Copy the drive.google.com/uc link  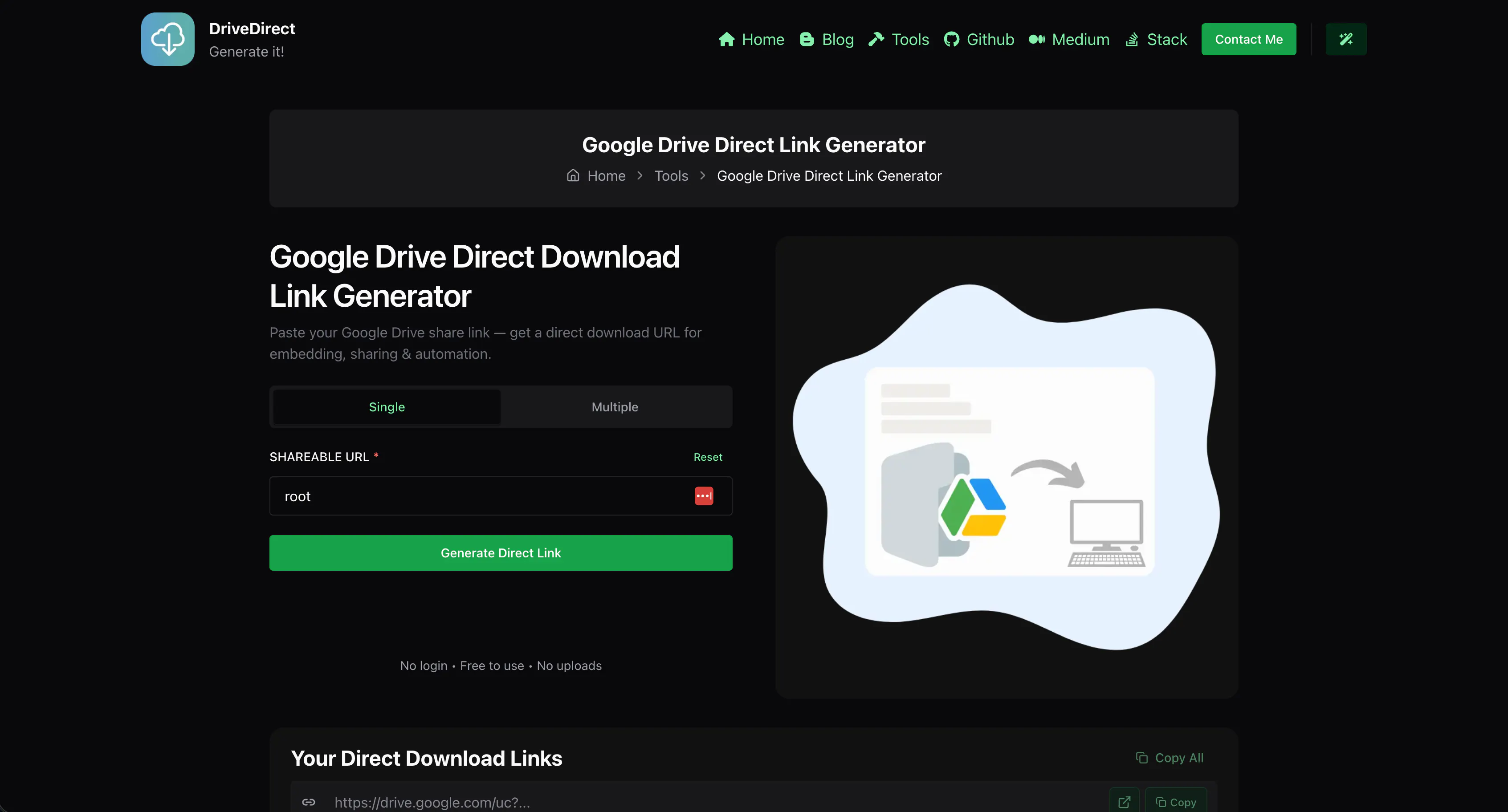click(1175, 801)
